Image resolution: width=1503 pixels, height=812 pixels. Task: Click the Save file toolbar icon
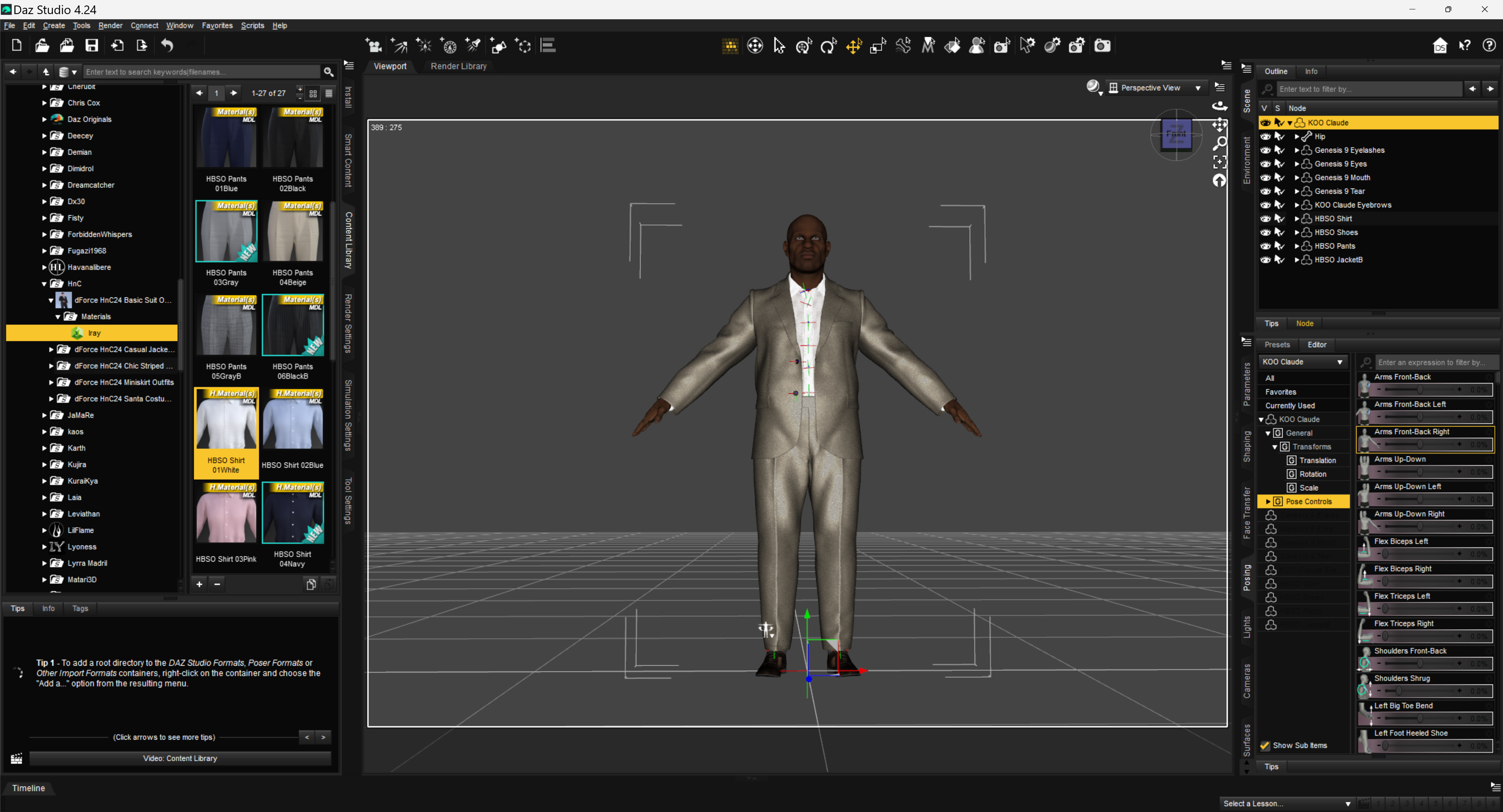click(x=92, y=45)
